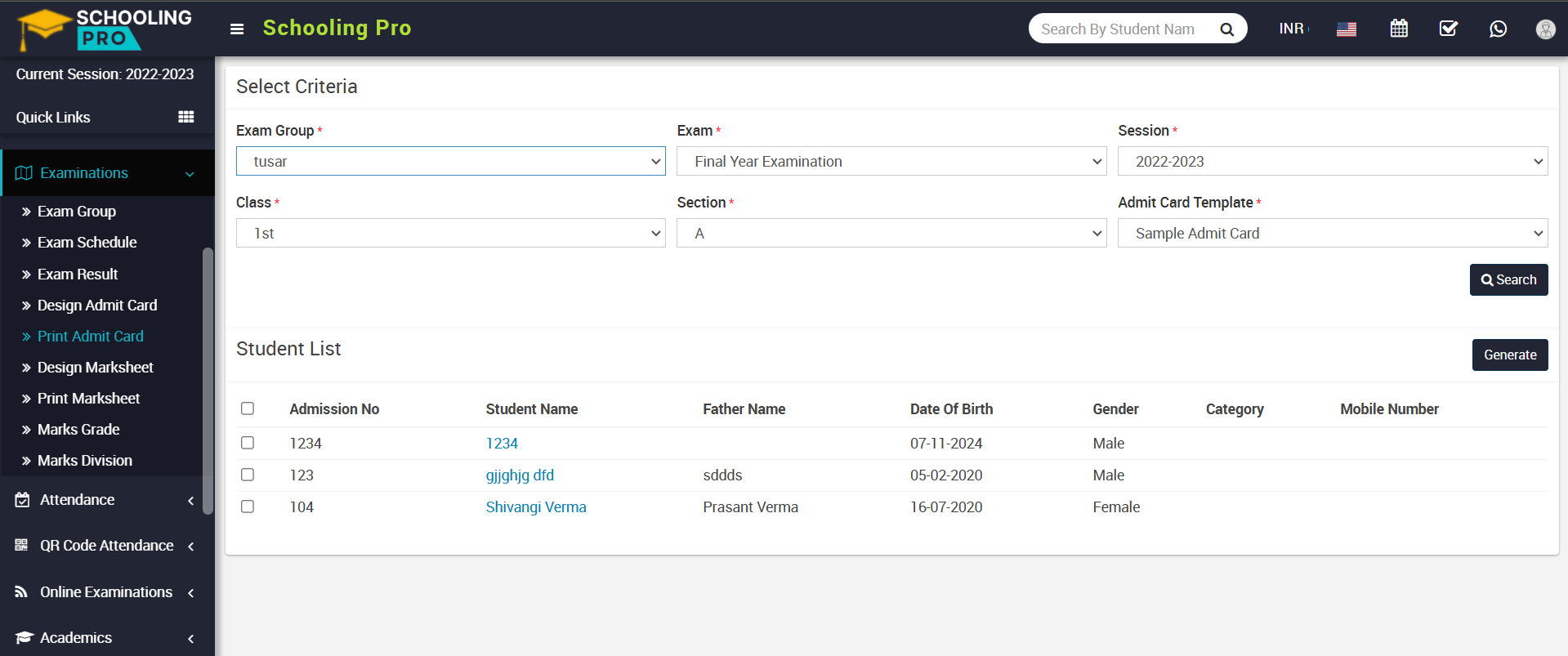
Task: Open the Admit Card Template dropdown
Action: [1333, 233]
